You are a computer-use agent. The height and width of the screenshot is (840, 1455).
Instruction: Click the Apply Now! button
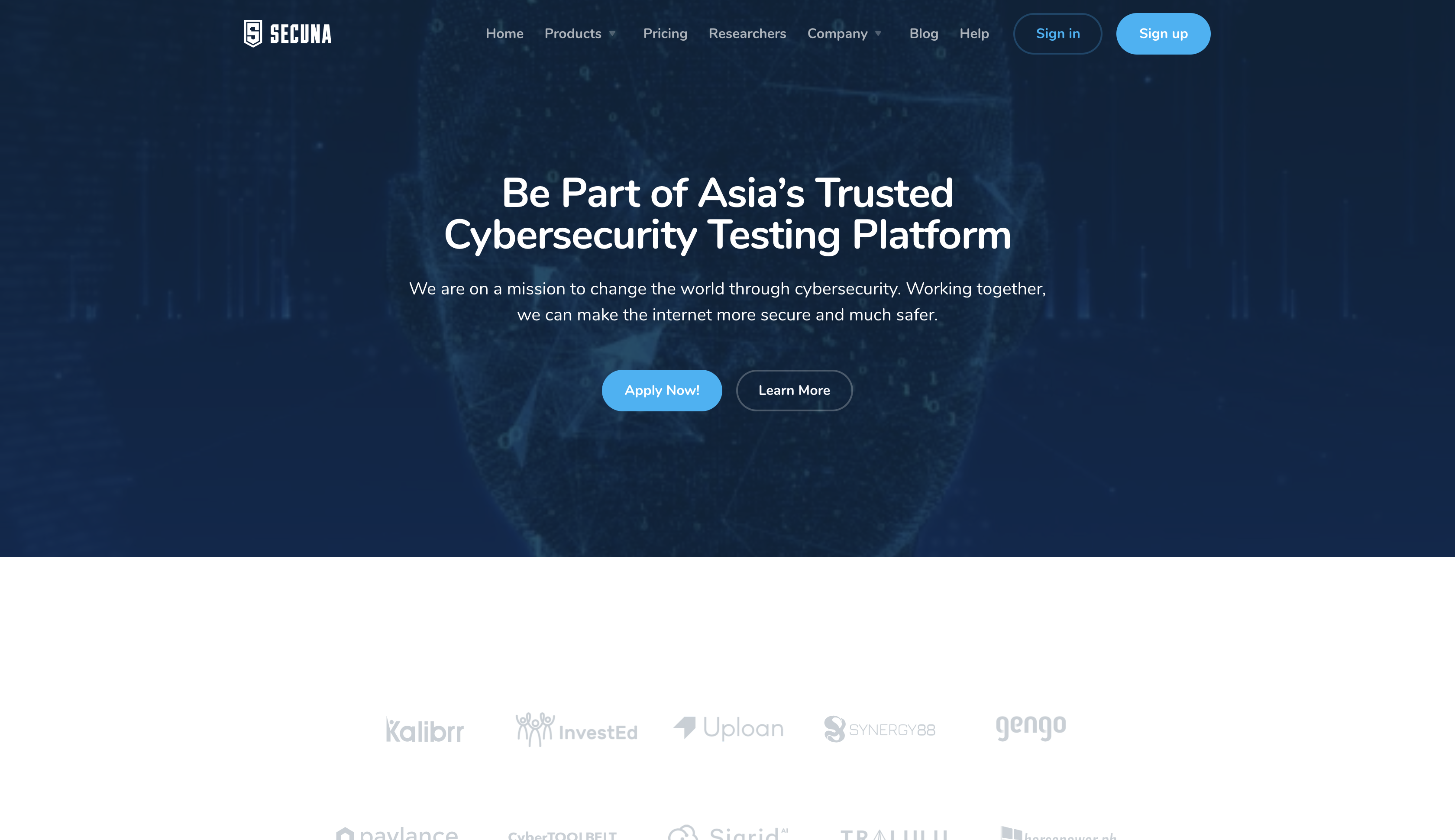tap(662, 390)
